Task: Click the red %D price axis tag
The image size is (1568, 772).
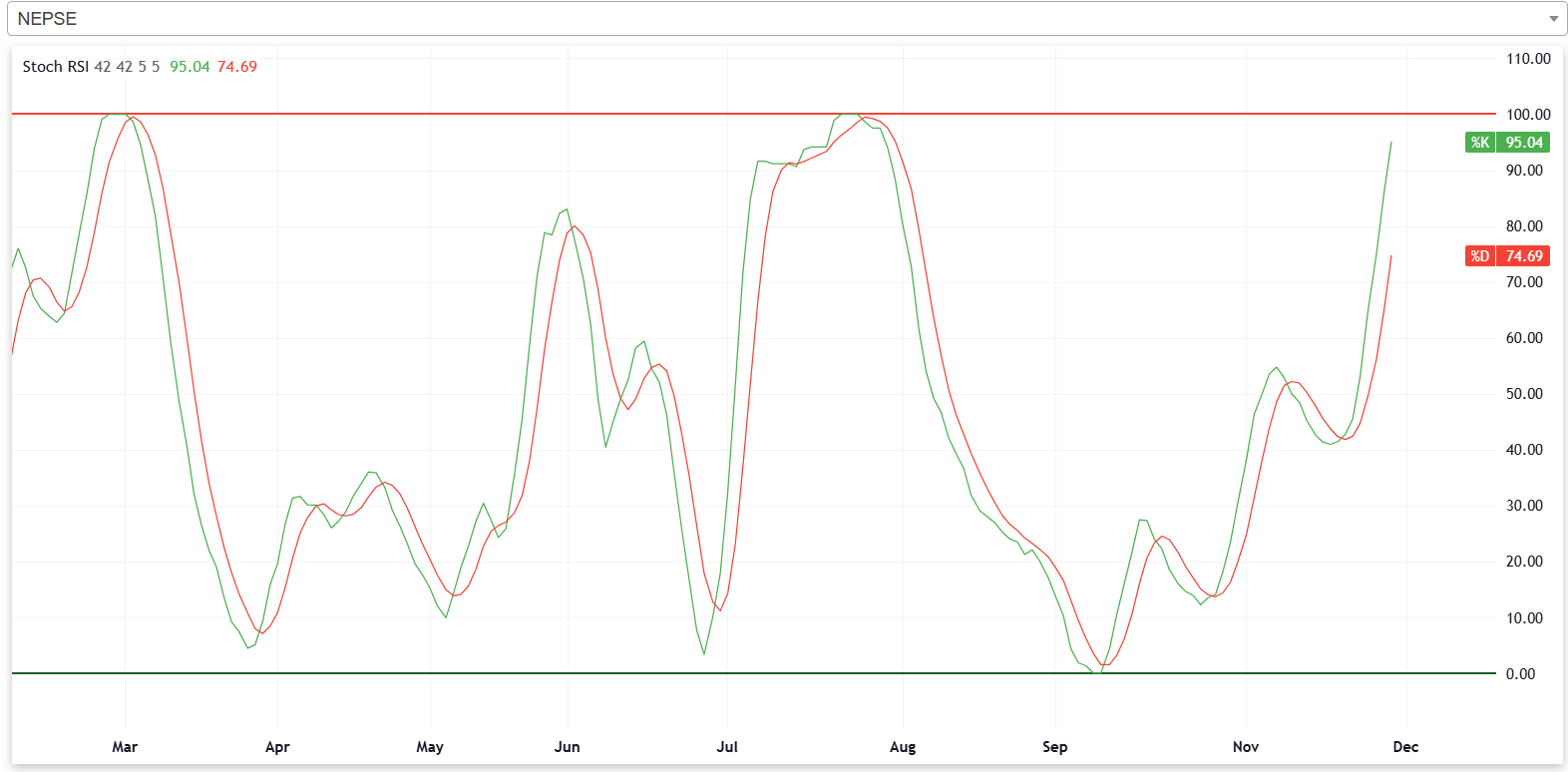Action: tap(1506, 256)
